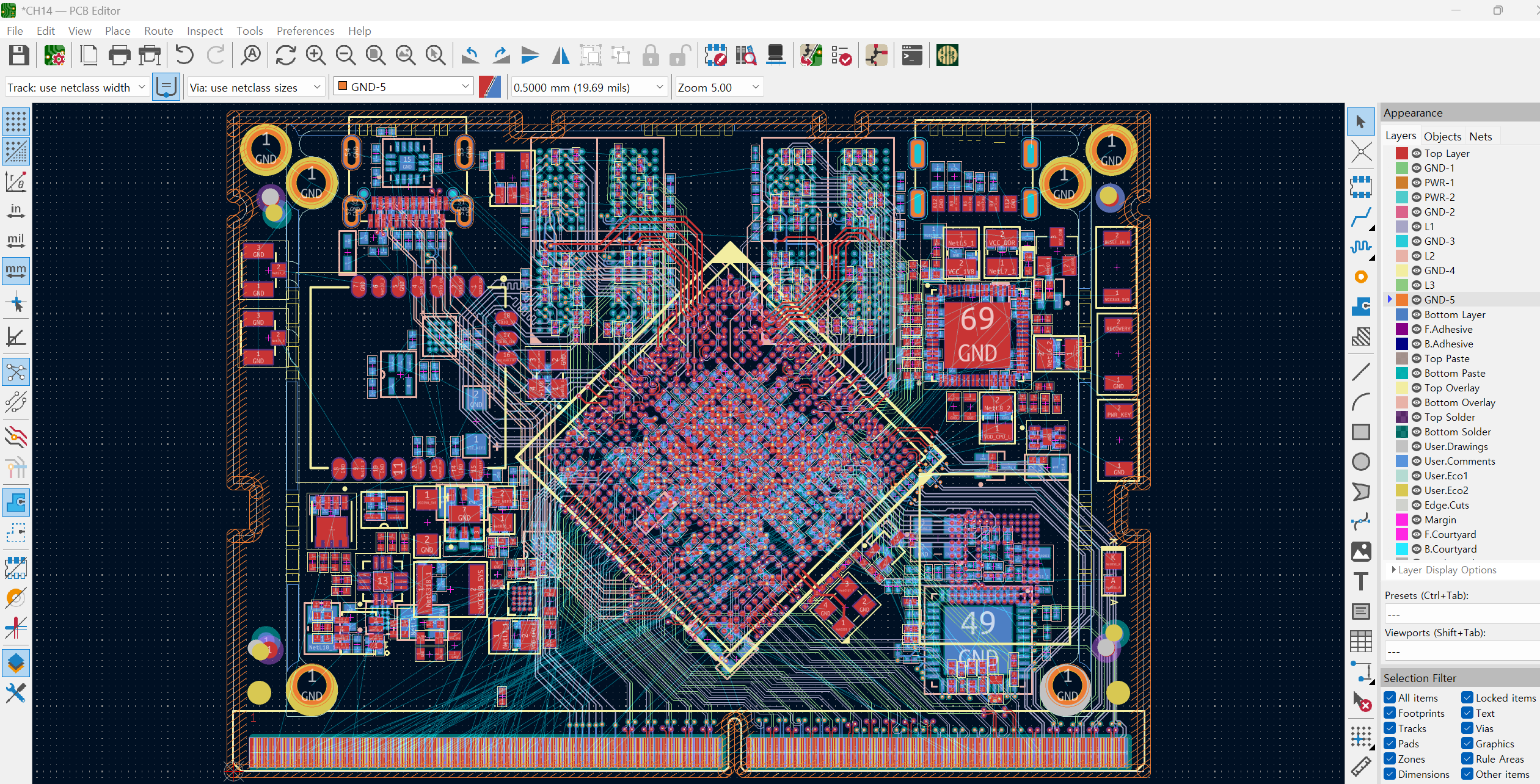Screen dimensions: 1540x784
Task: Run the Design Rules Checker
Action: [x=841, y=55]
